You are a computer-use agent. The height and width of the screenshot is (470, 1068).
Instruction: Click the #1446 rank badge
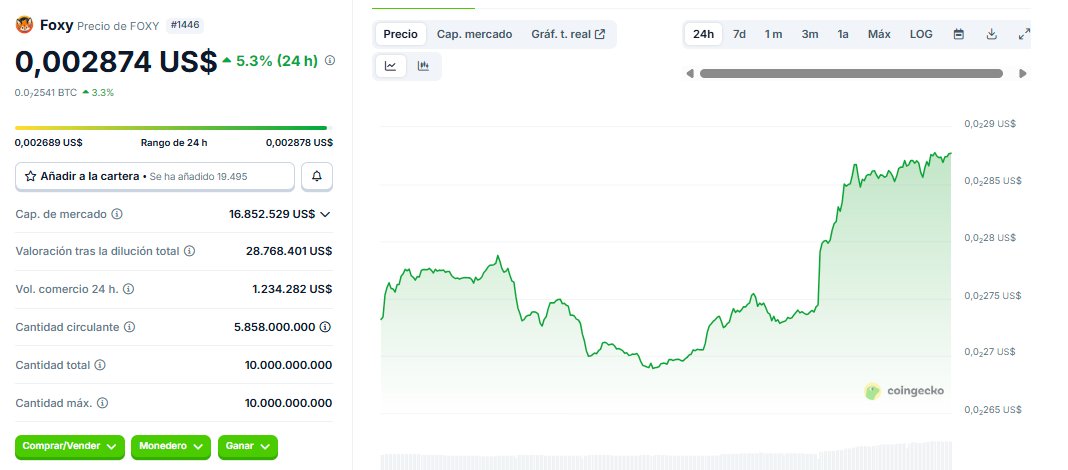point(185,25)
